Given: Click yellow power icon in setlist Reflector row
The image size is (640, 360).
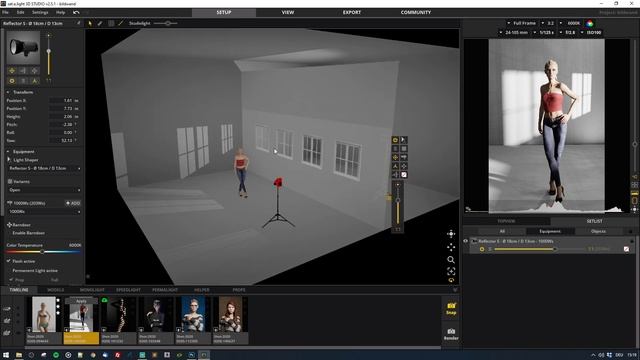Looking at the screenshot, I should tap(482, 249).
